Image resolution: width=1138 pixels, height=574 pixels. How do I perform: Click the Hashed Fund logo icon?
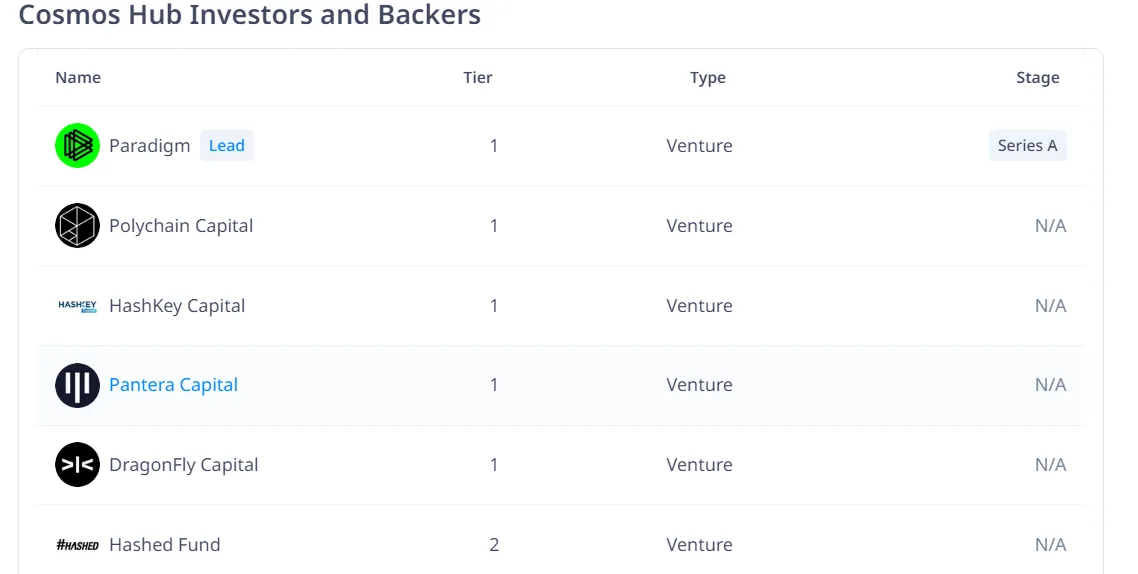77,545
